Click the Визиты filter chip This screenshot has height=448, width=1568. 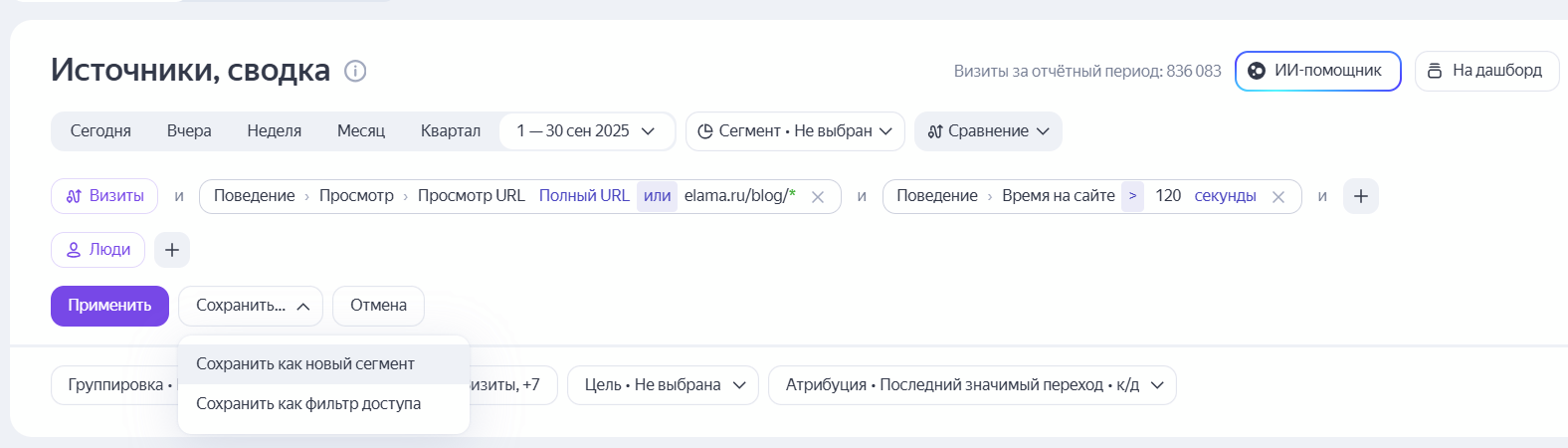[104, 196]
